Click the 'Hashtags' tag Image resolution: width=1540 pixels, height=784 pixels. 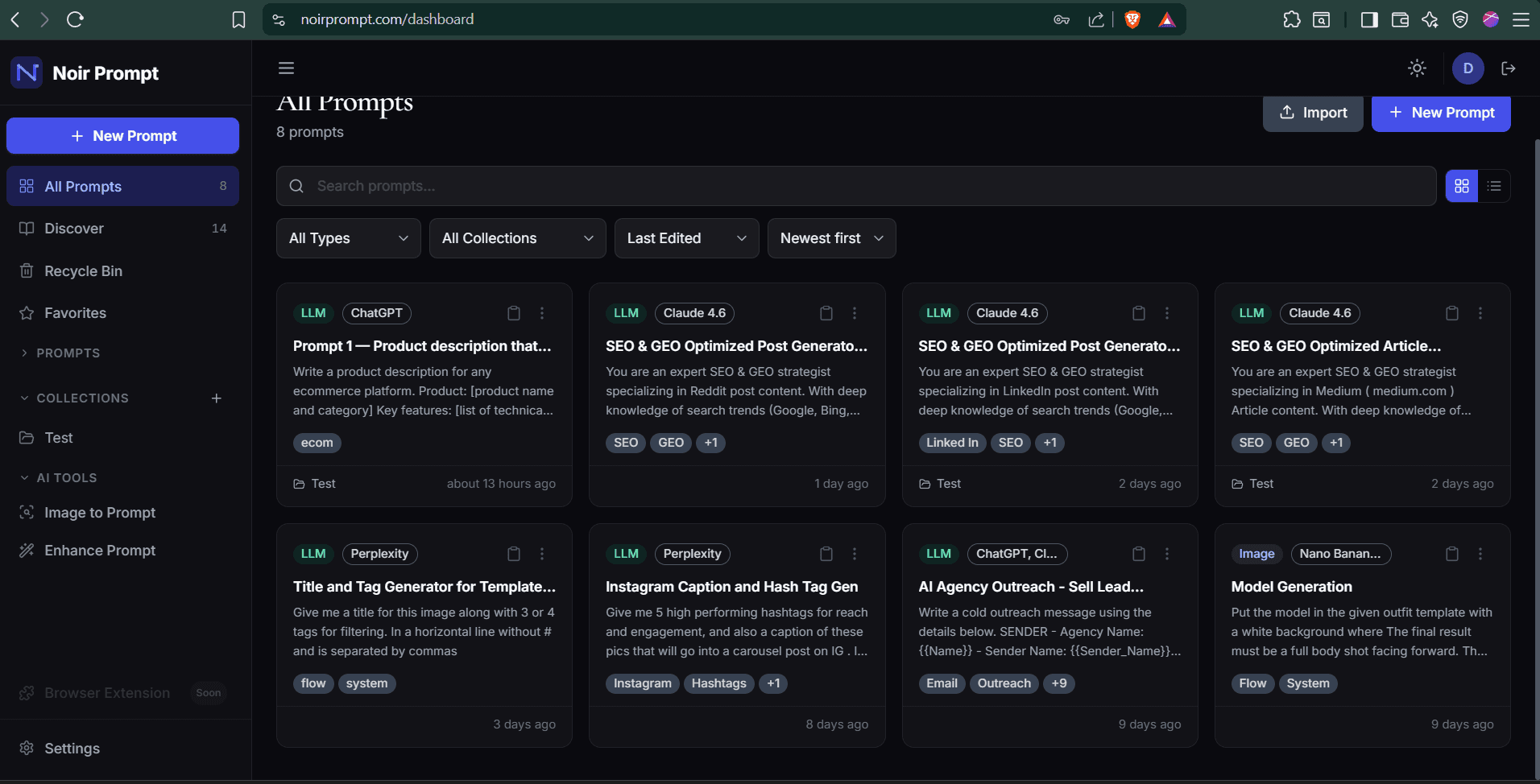click(x=718, y=683)
